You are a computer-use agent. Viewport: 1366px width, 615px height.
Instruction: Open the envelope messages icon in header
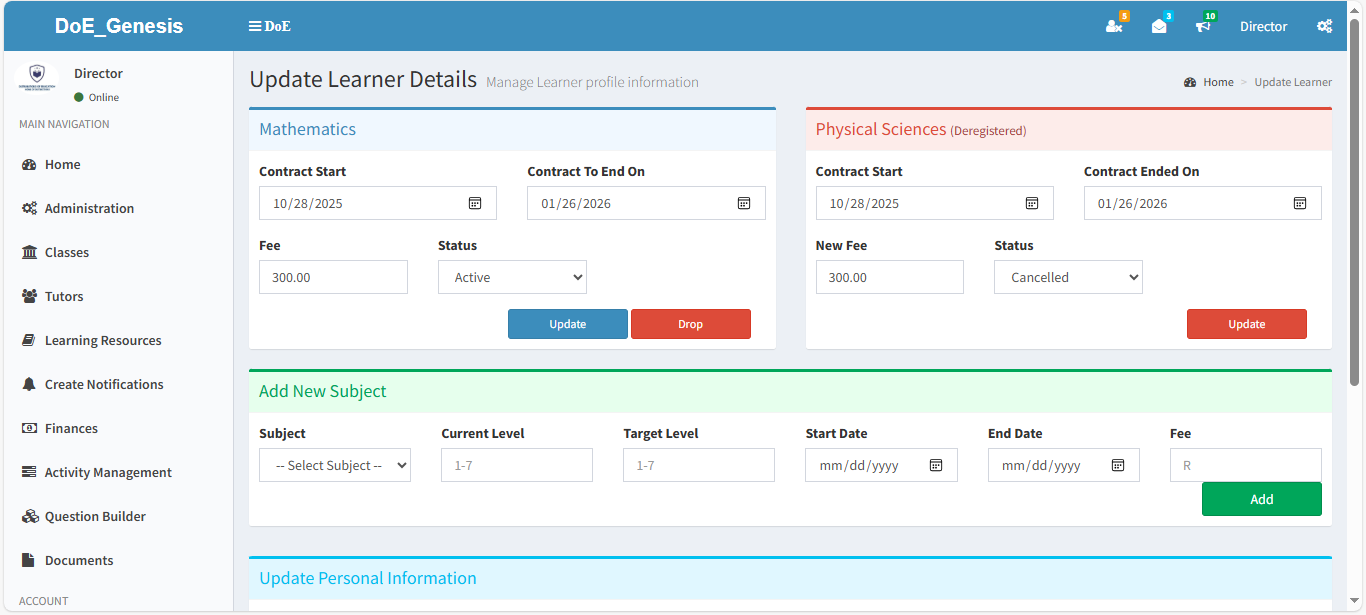(x=1159, y=27)
